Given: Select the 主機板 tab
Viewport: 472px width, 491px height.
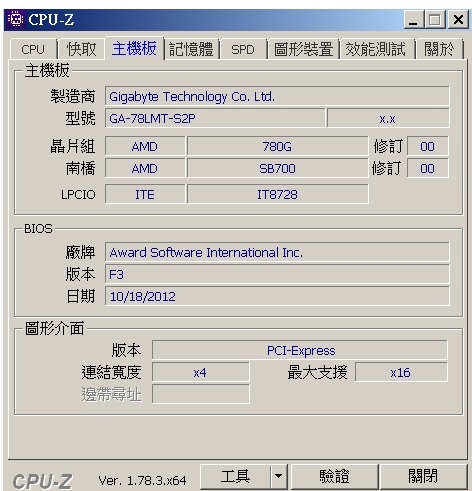Looking at the screenshot, I should point(134,48).
